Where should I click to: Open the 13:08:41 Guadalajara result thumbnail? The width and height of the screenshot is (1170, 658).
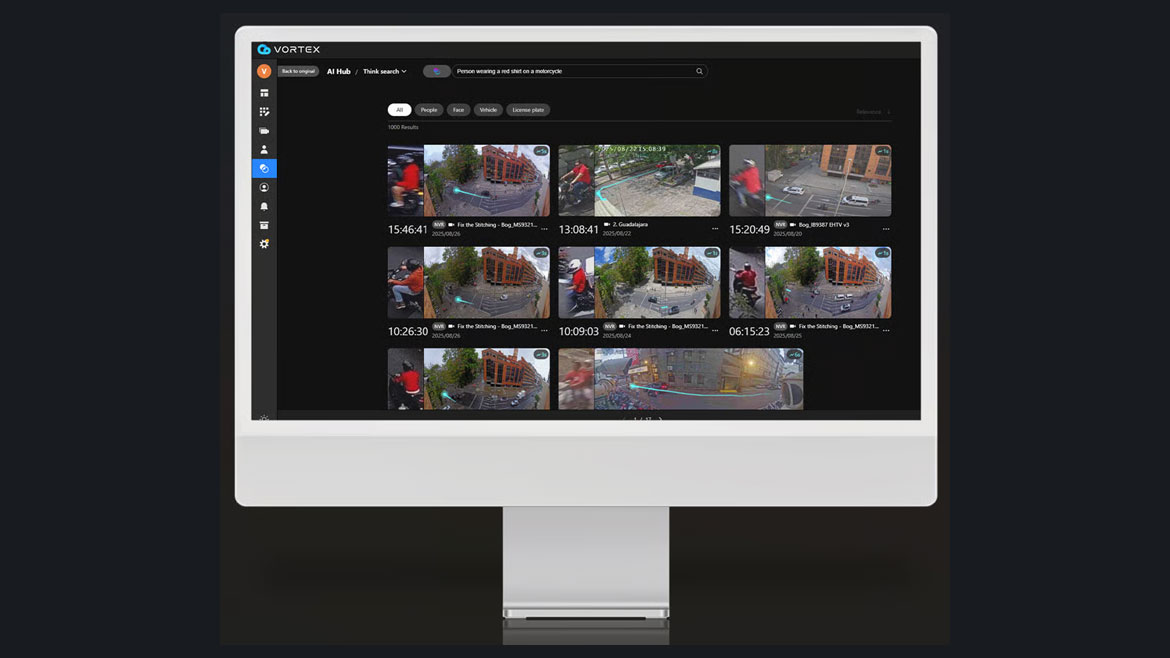(639, 181)
